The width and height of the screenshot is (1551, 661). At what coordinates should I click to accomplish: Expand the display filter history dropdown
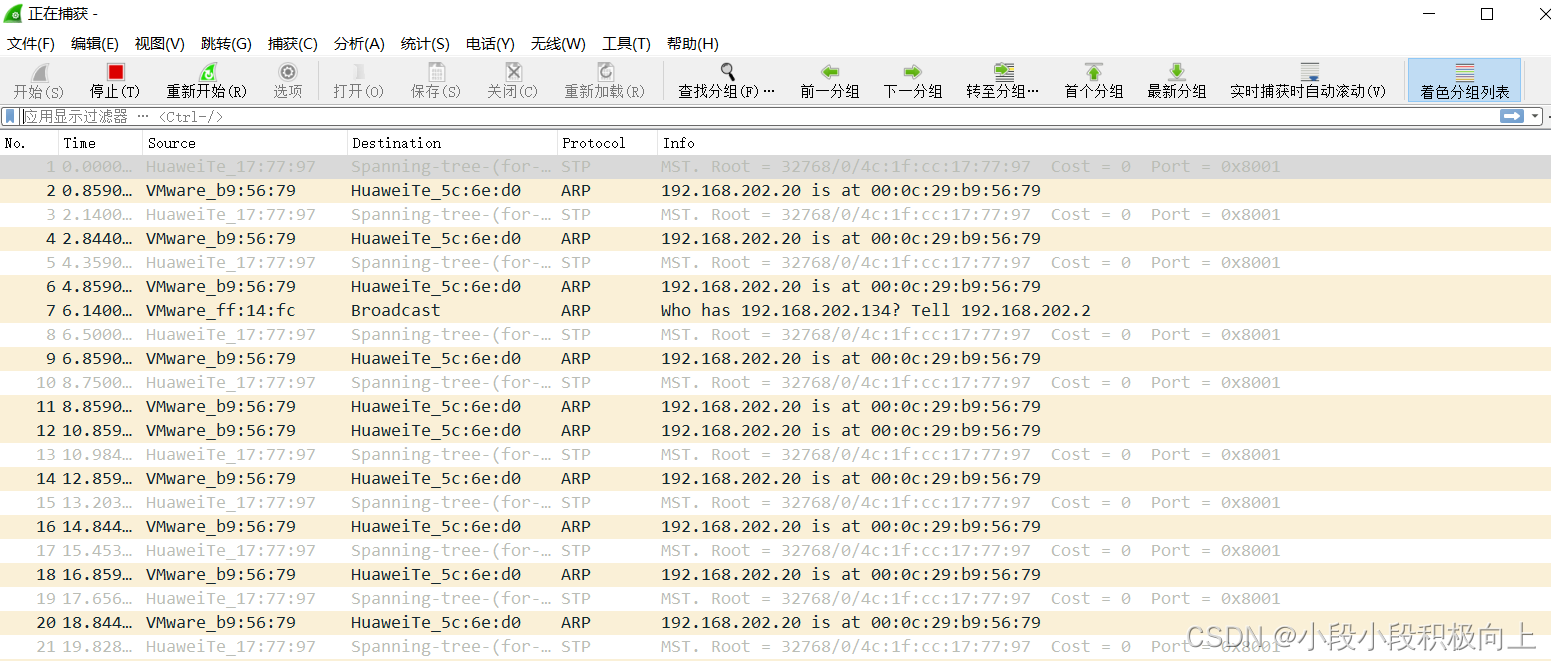1535,117
